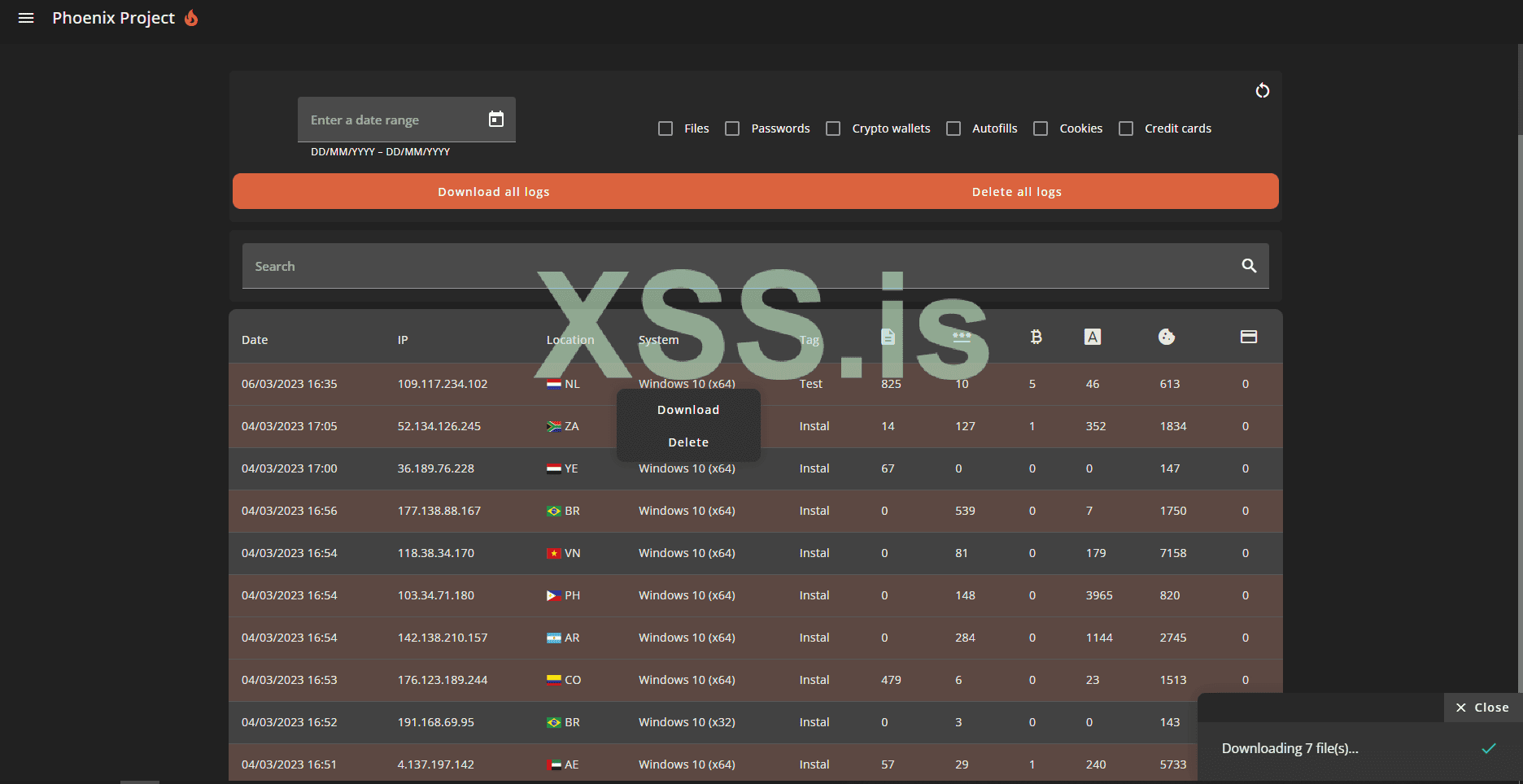1523x784 pixels.
Task: Toggle the Crypto wallets checkbox
Action: (x=833, y=128)
